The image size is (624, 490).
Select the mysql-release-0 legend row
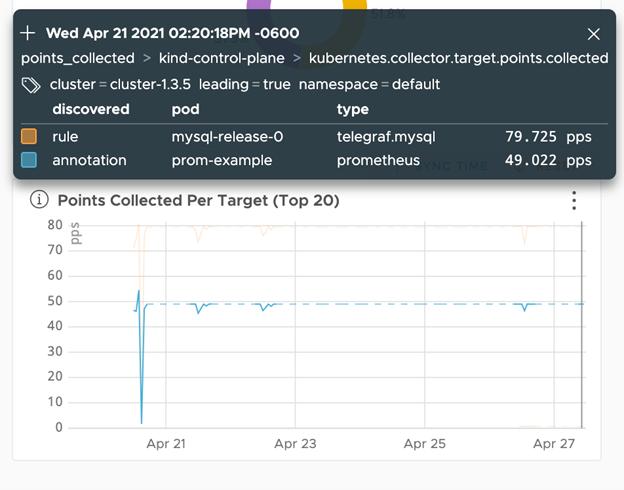pyautogui.click(x=314, y=137)
